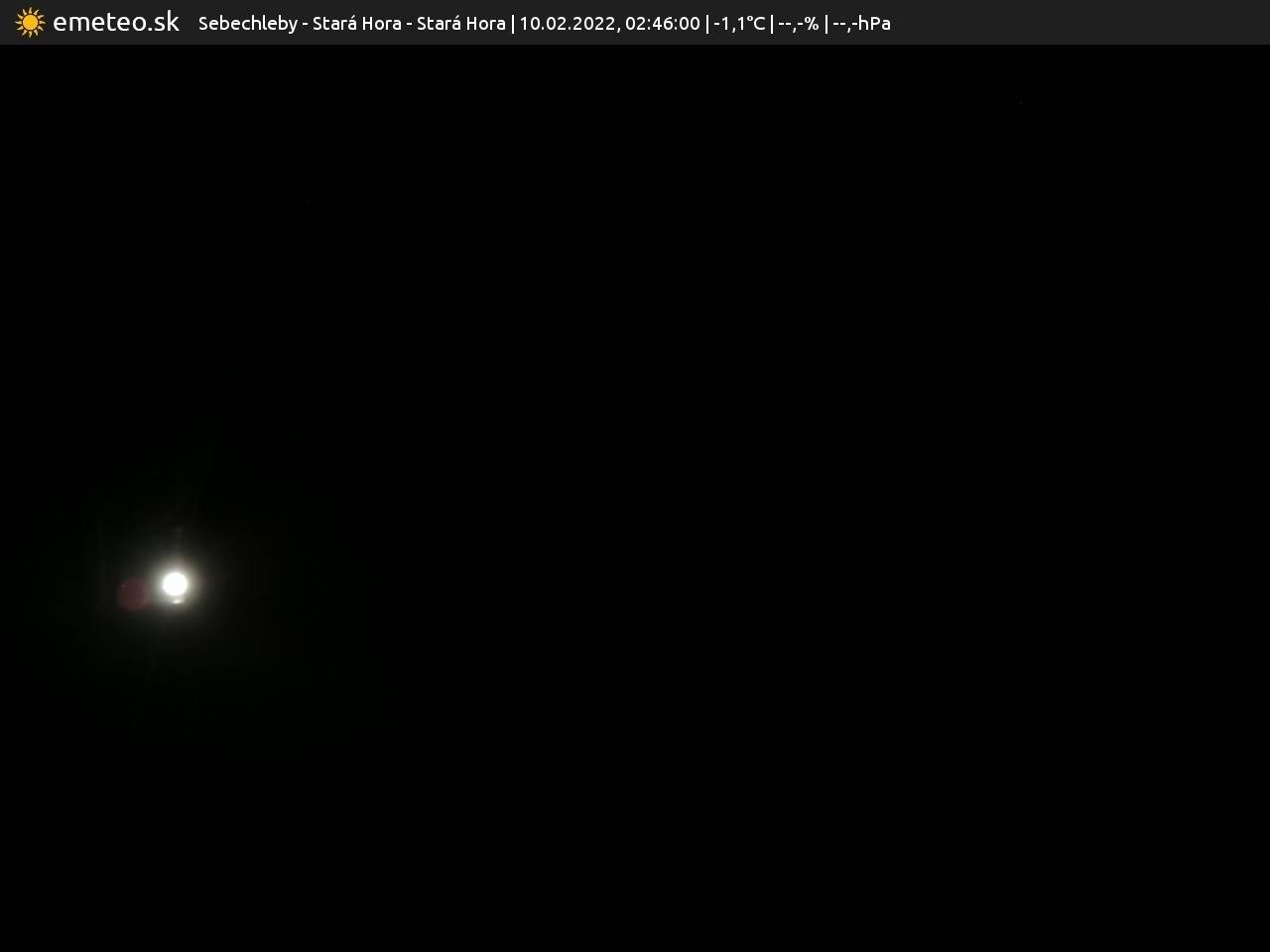Click the center of the dark webcam image
Screen dimensions: 1270x952
[x=635, y=498]
